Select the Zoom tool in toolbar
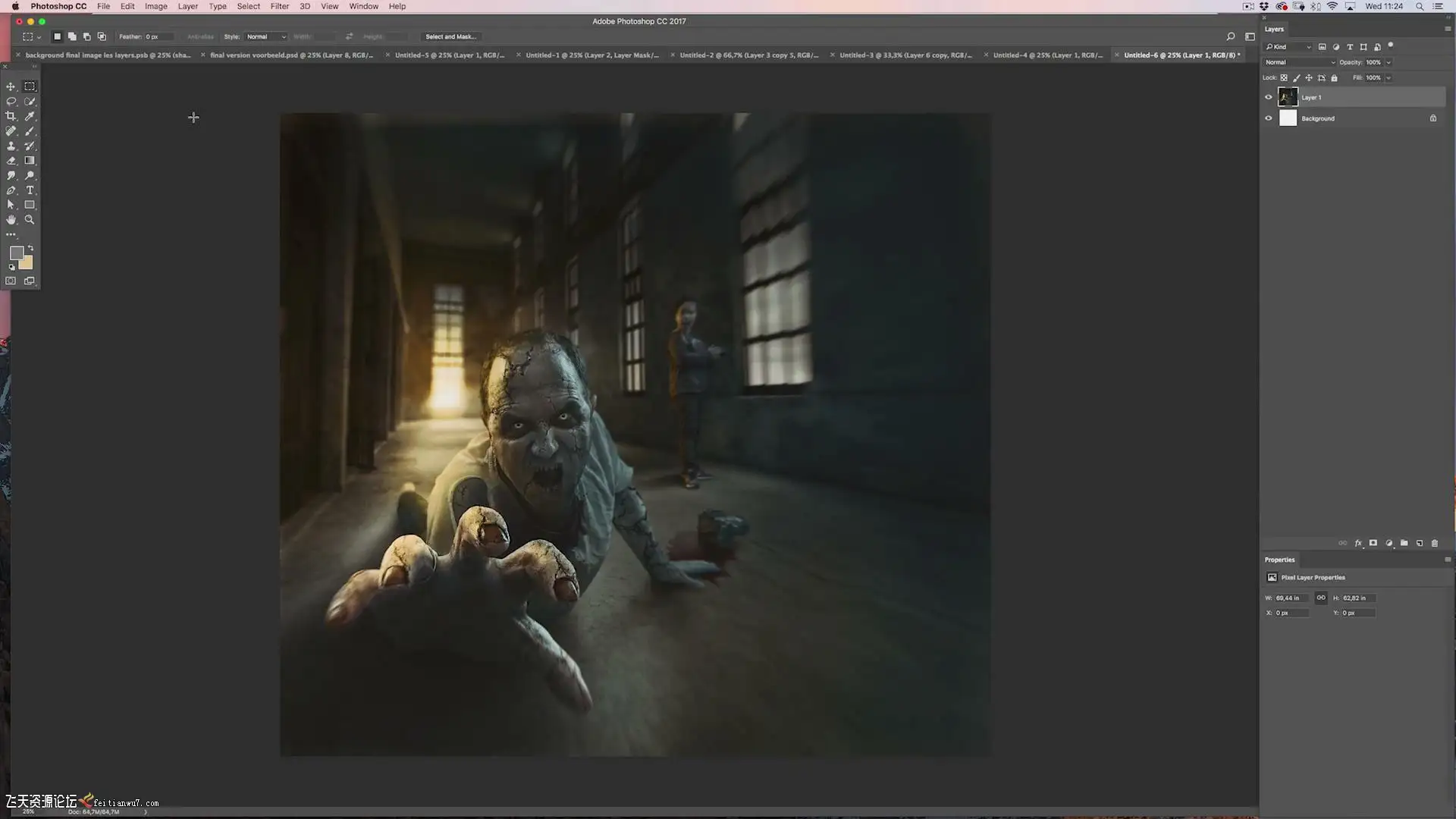This screenshot has height=819, width=1456. click(30, 220)
